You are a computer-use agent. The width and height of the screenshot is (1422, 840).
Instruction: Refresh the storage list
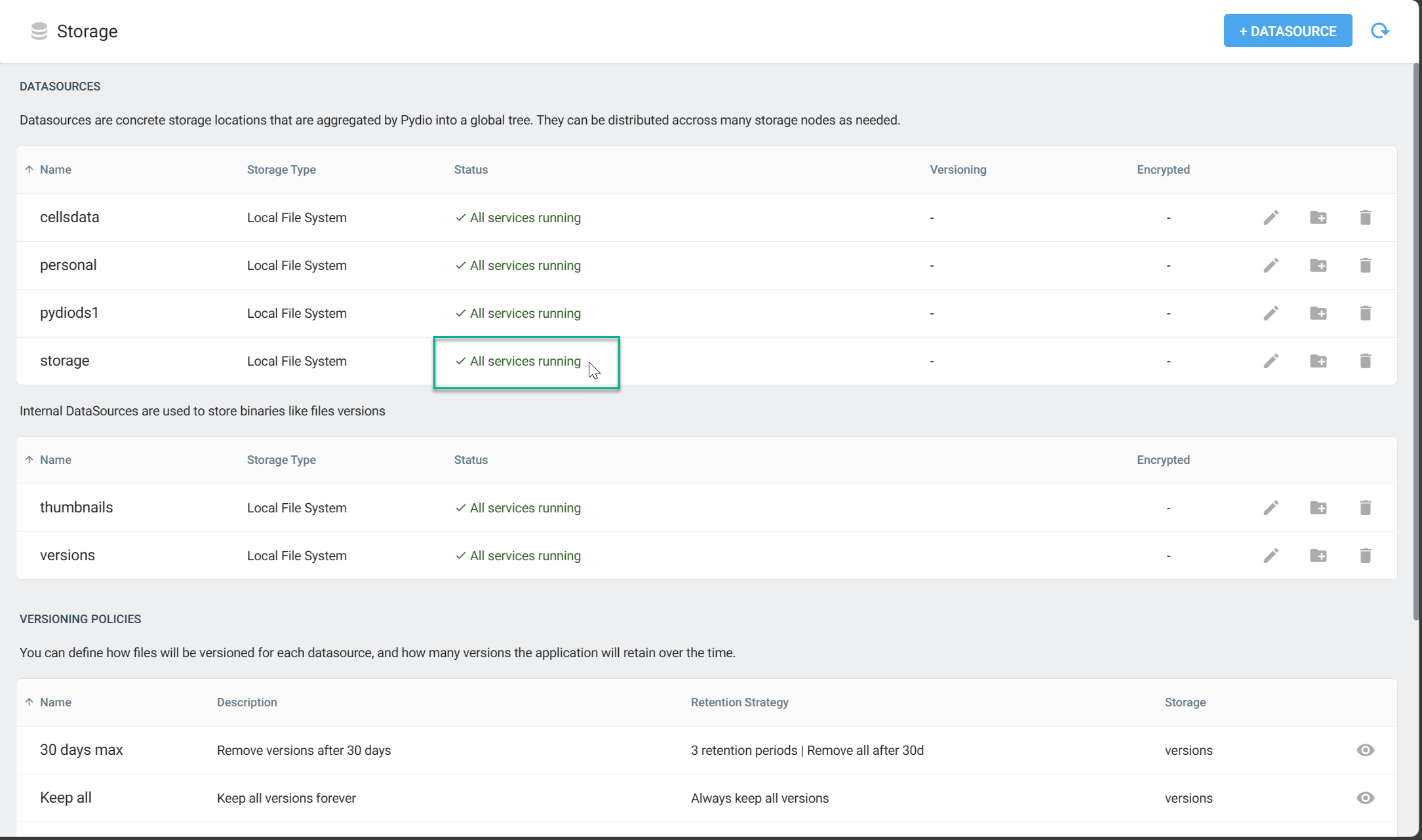pos(1380,31)
